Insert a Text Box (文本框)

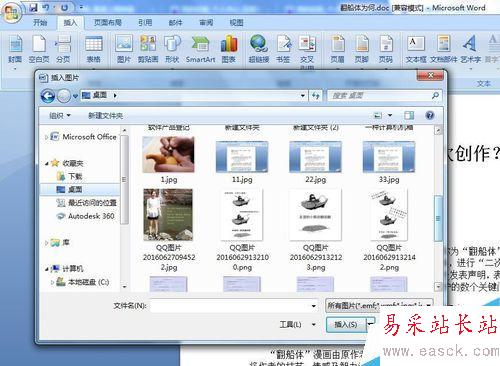click(416, 49)
